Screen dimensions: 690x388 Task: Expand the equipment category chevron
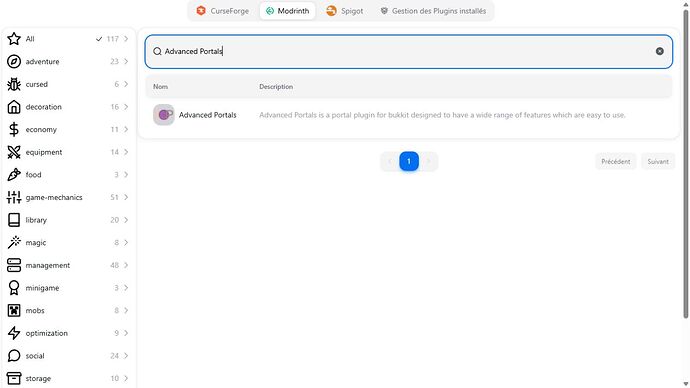pyautogui.click(x=126, y=152)
